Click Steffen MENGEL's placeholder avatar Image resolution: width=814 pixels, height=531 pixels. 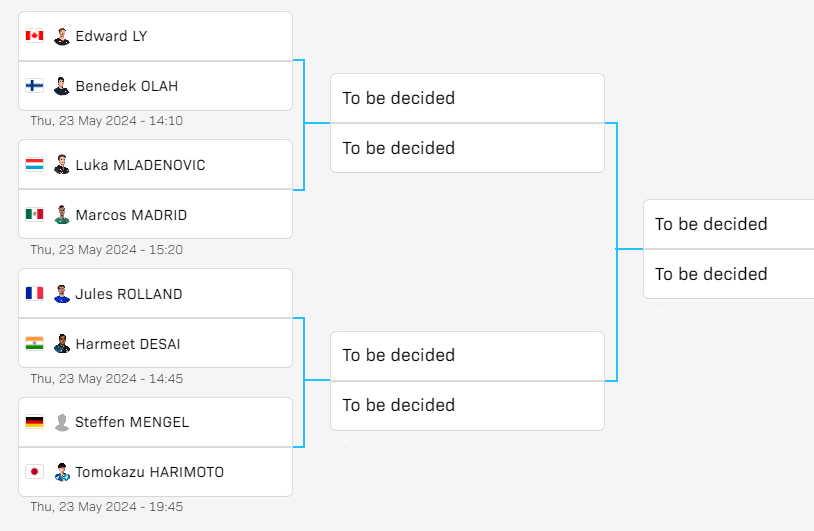62,422
